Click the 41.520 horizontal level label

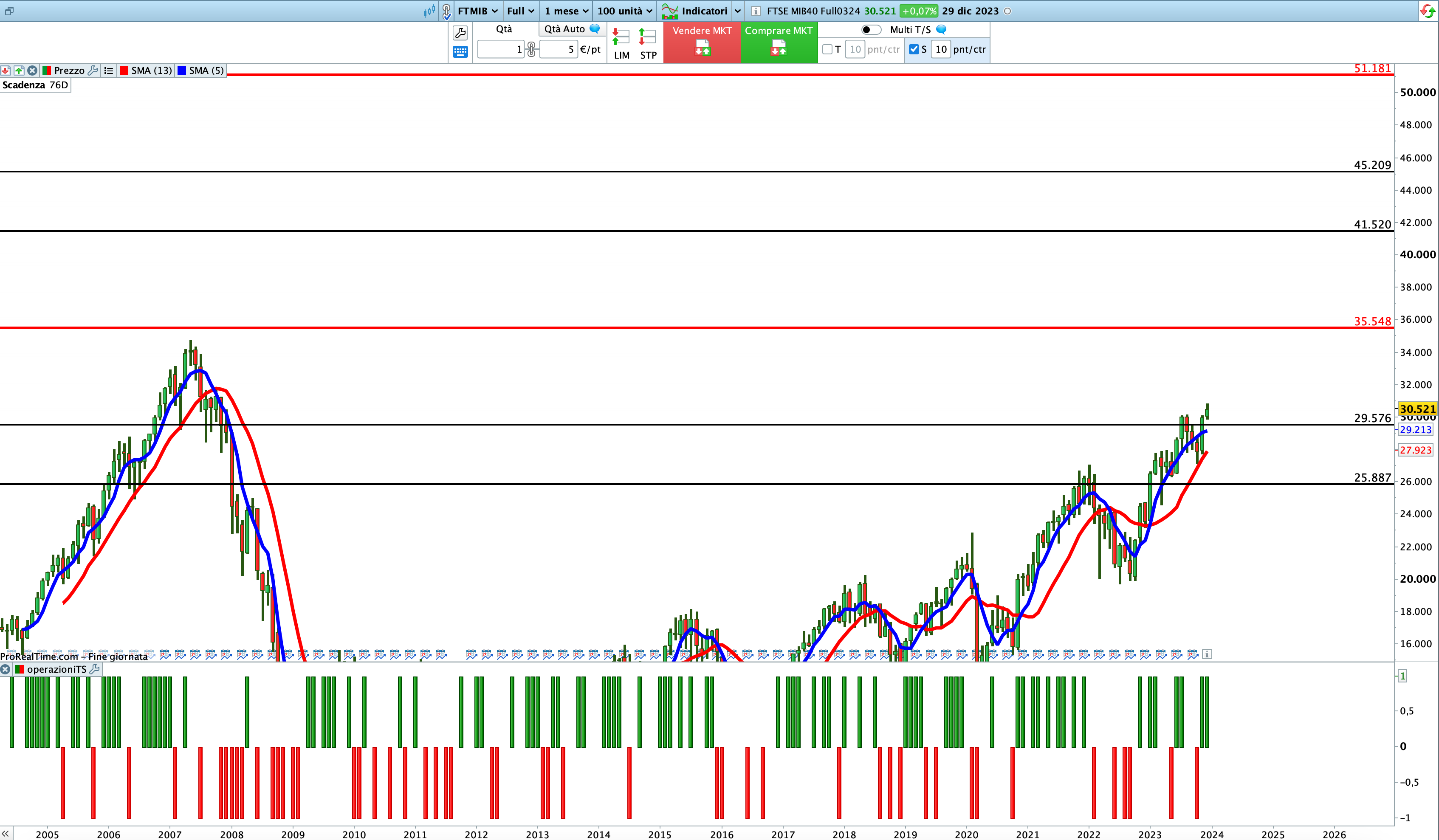(x=1372, y=224)
